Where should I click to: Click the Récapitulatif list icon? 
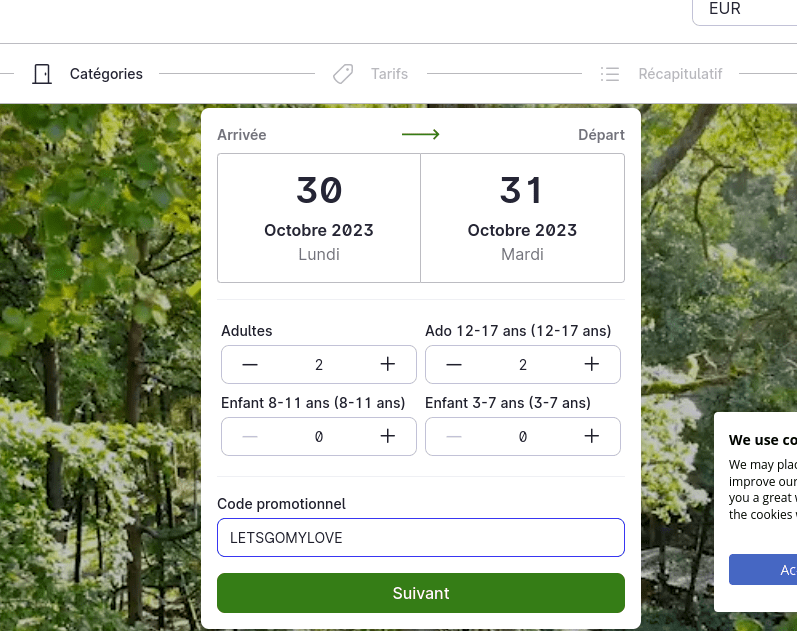(609, 74)
